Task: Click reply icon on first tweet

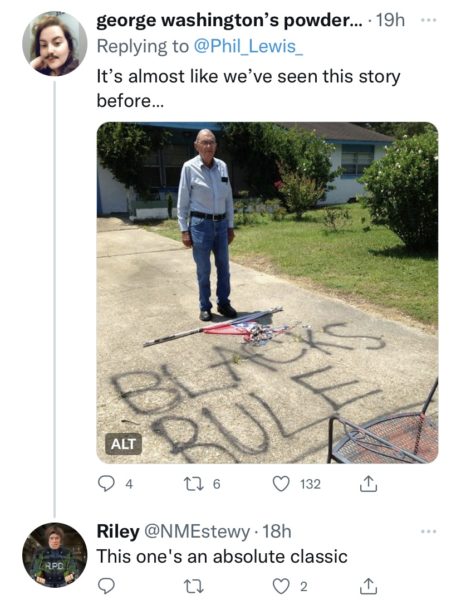Action: 106,484
